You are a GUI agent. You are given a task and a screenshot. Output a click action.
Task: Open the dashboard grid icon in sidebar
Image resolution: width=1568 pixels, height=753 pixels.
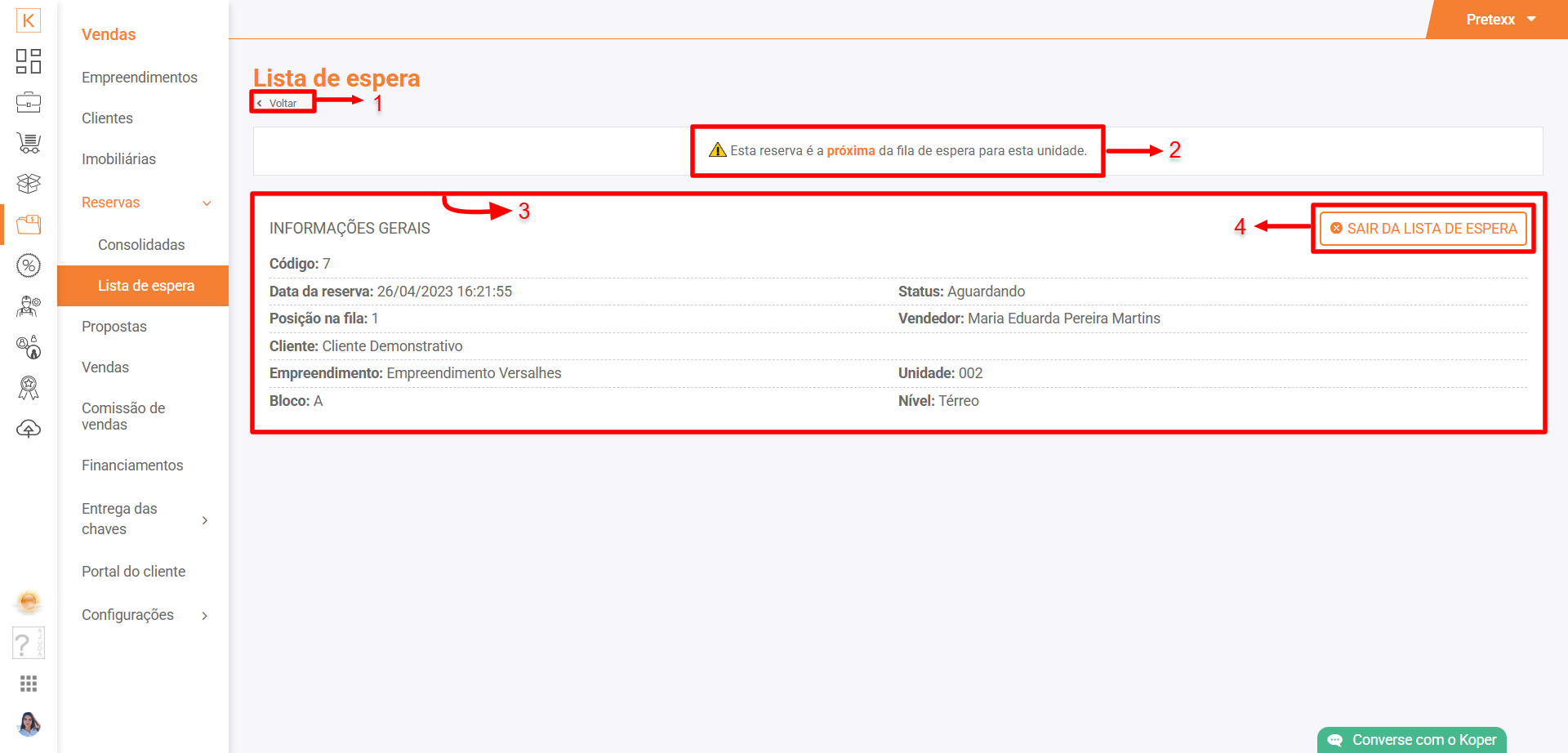tap(29, 61)
